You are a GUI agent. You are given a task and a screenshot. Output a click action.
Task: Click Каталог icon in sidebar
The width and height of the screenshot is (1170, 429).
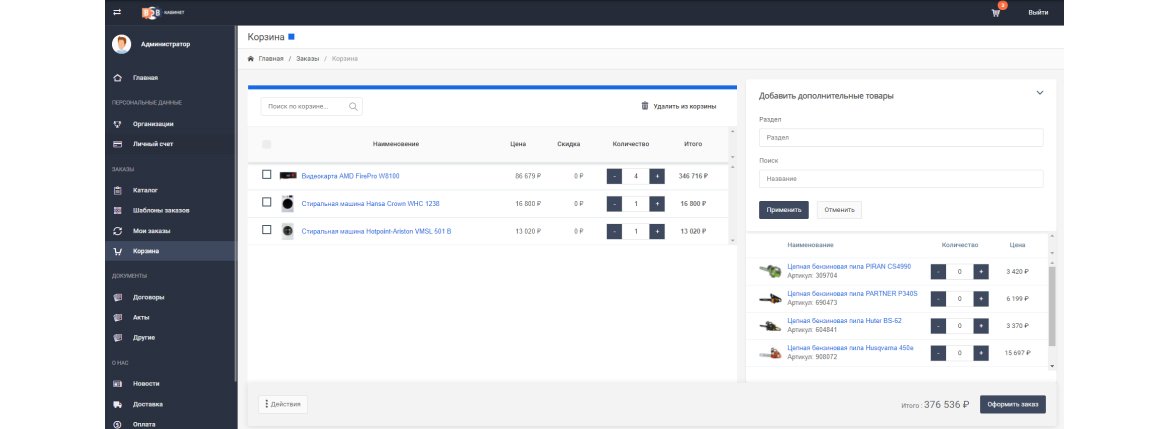pyautogui.click(x=117, y=190)
